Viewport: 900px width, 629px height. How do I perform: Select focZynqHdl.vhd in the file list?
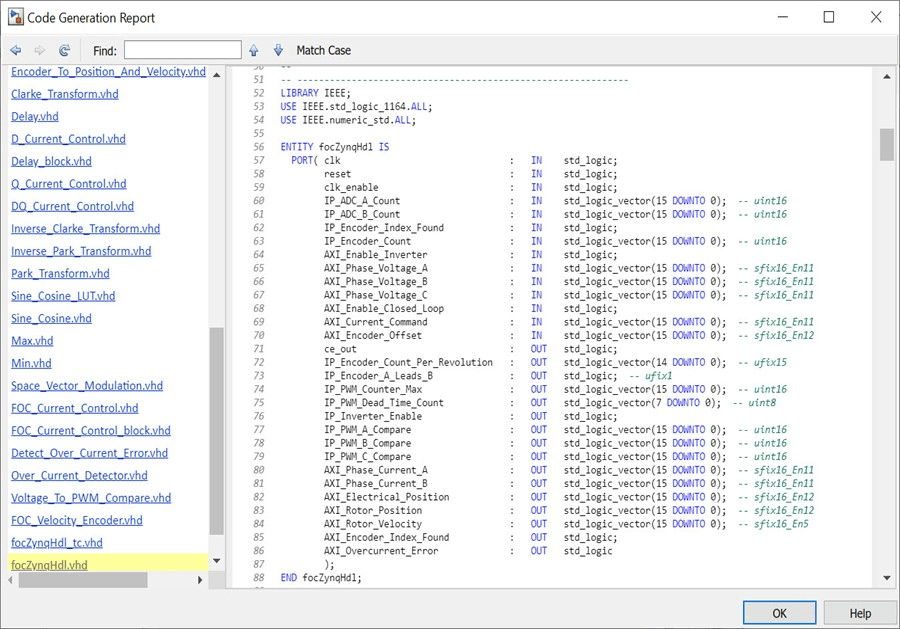point(49,565)
